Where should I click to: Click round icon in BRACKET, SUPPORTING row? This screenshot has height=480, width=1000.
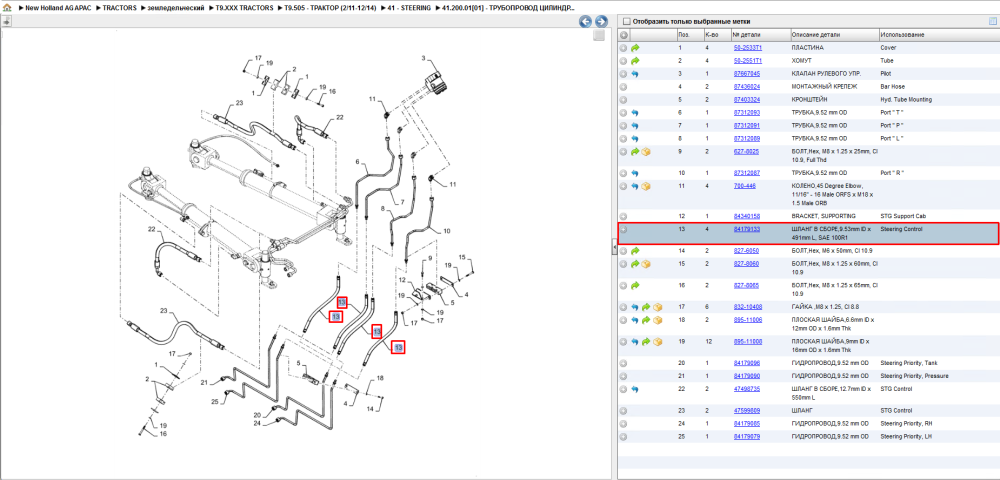coord(624,217)
